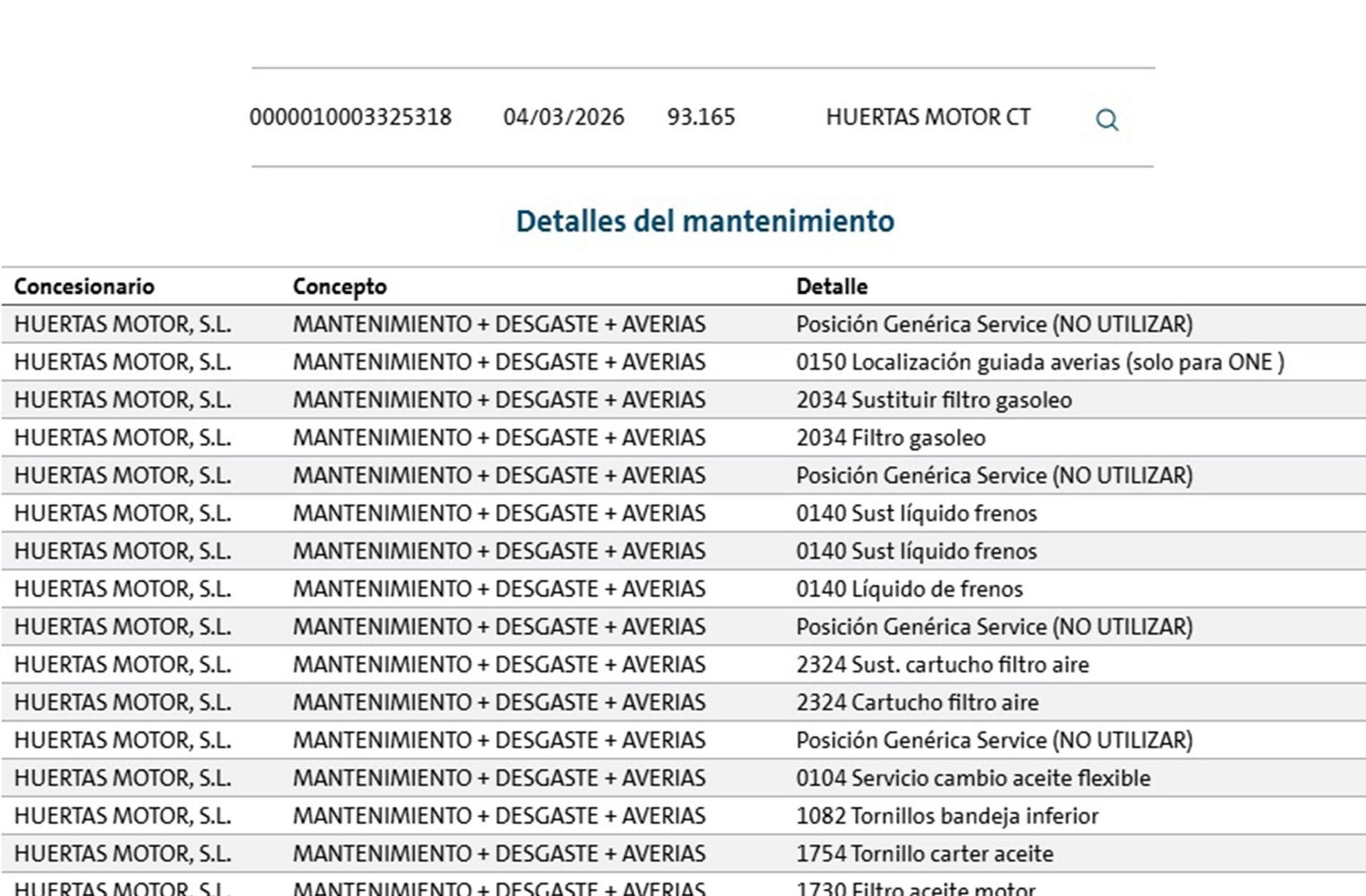Select the 2034 Sustituir filtro gasoleo entry
The image size is (1366, 896).
point(934,400)
